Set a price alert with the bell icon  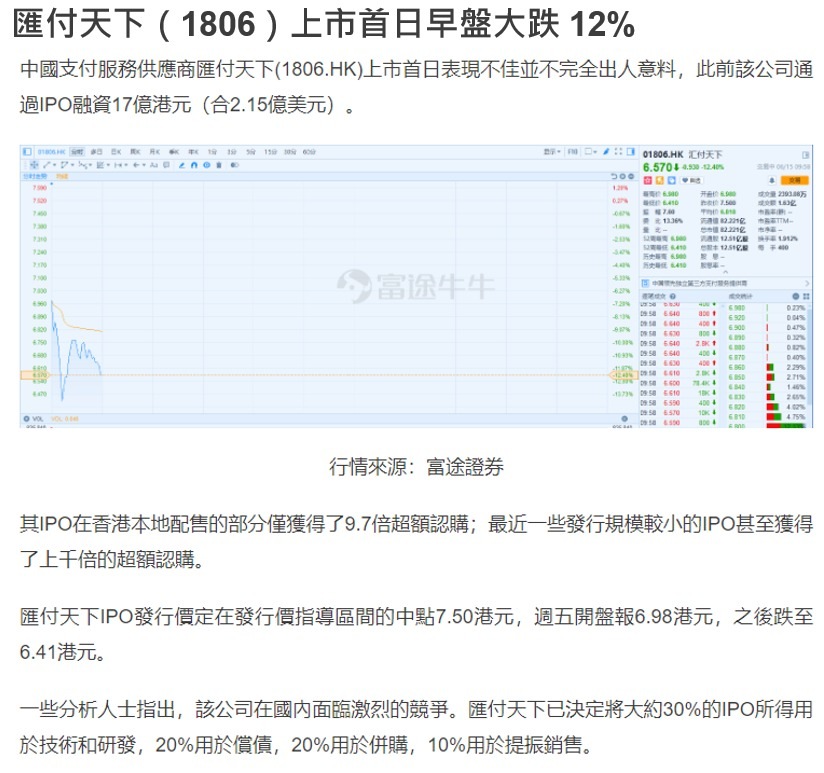pyautogui.click(x=771, y=180)
